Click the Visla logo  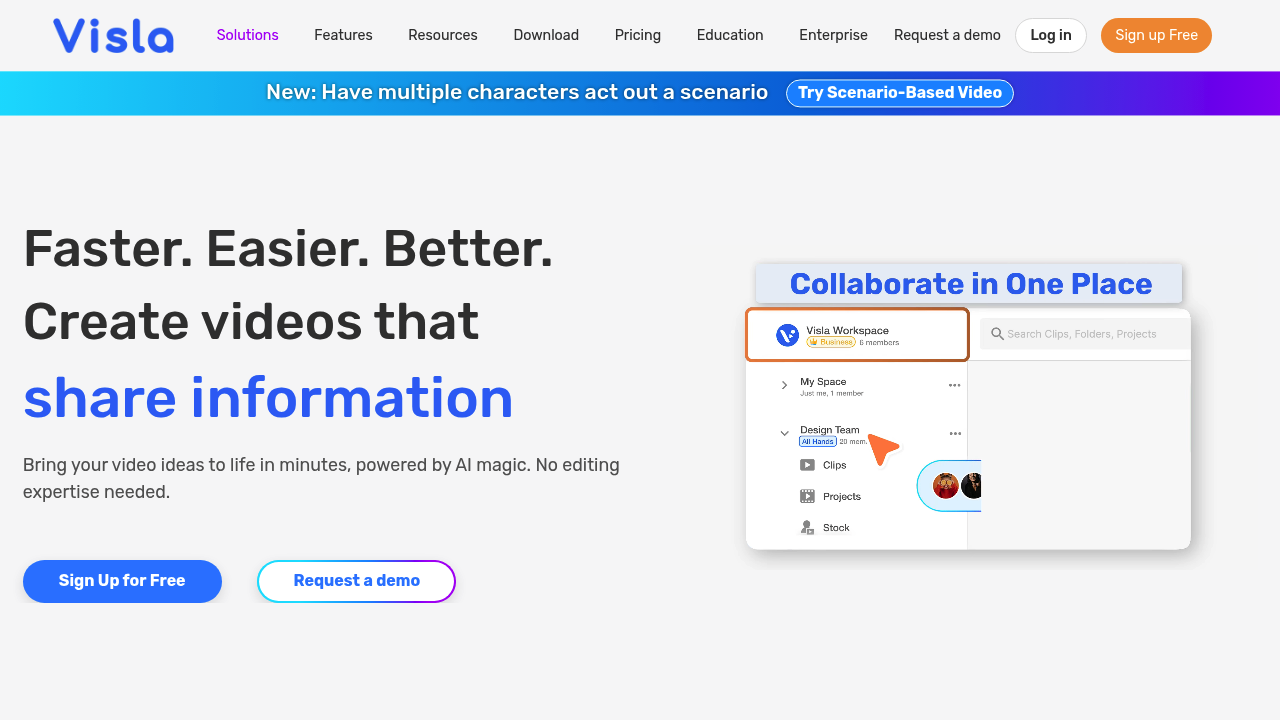pyautogui.click(x=113, y=35)
